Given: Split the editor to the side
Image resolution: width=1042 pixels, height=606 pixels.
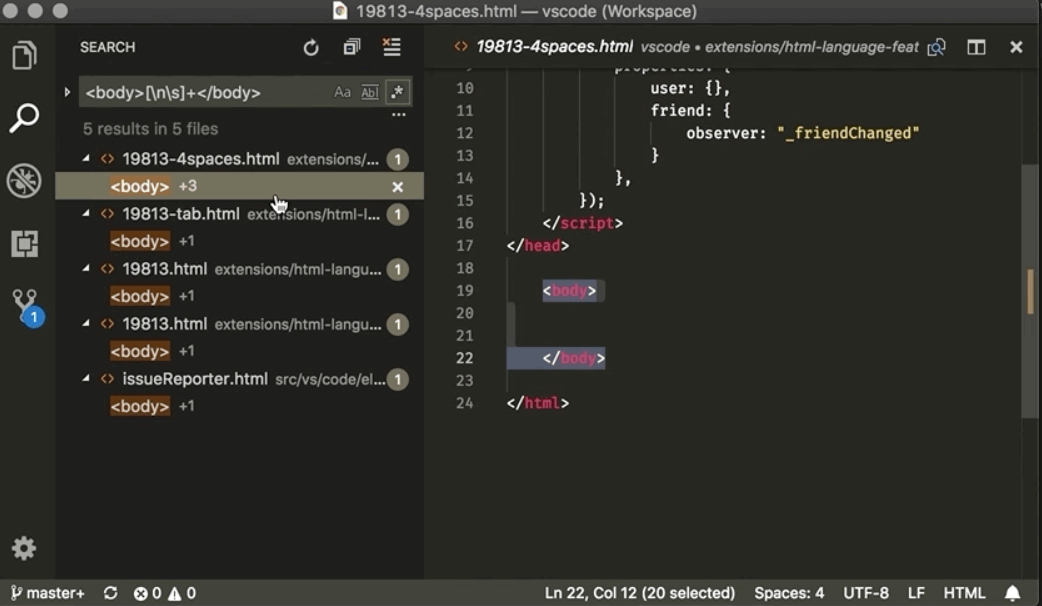Looking at the screenshot, I should (x=976, y=47).
